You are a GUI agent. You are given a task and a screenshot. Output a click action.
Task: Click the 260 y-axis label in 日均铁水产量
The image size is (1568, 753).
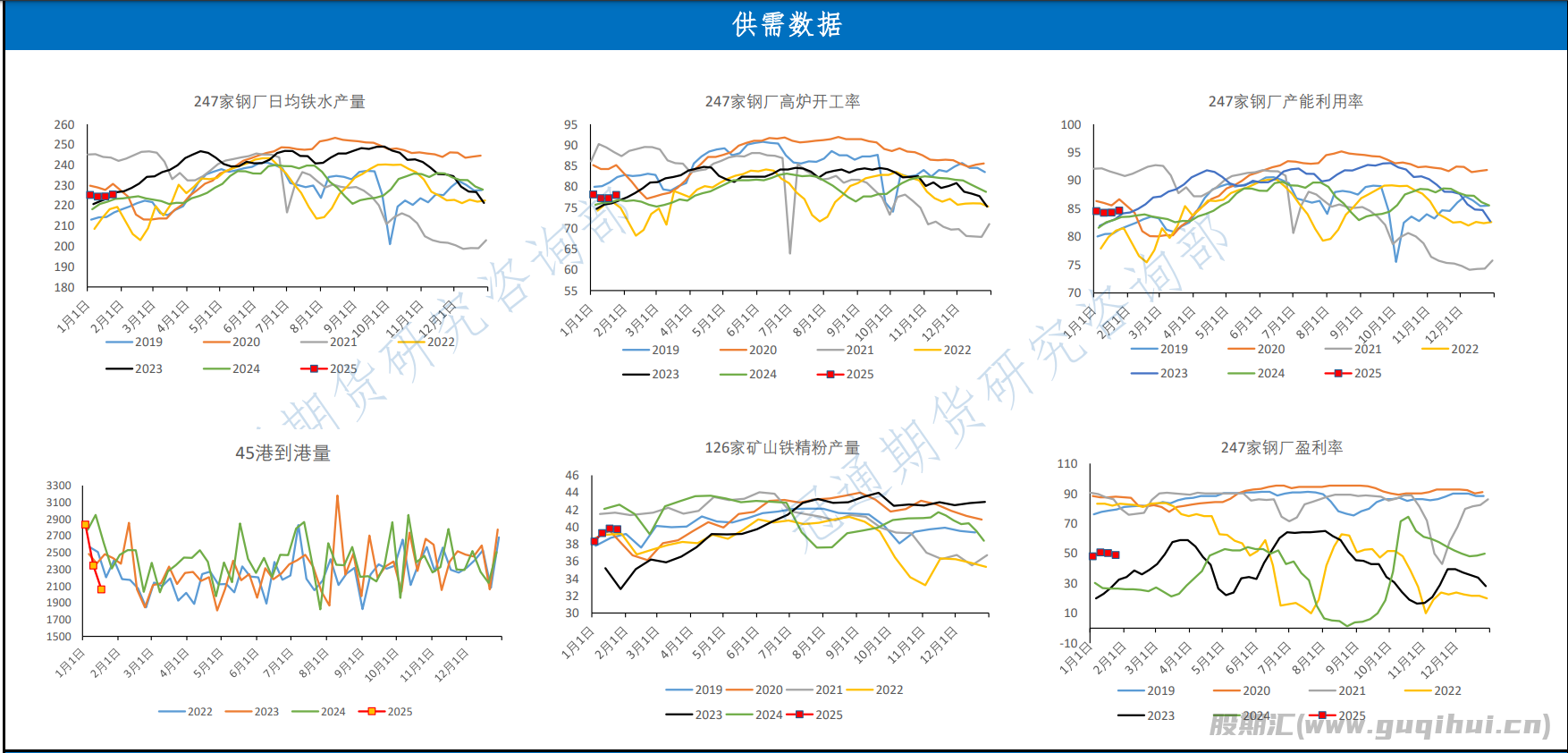(64, 124)
